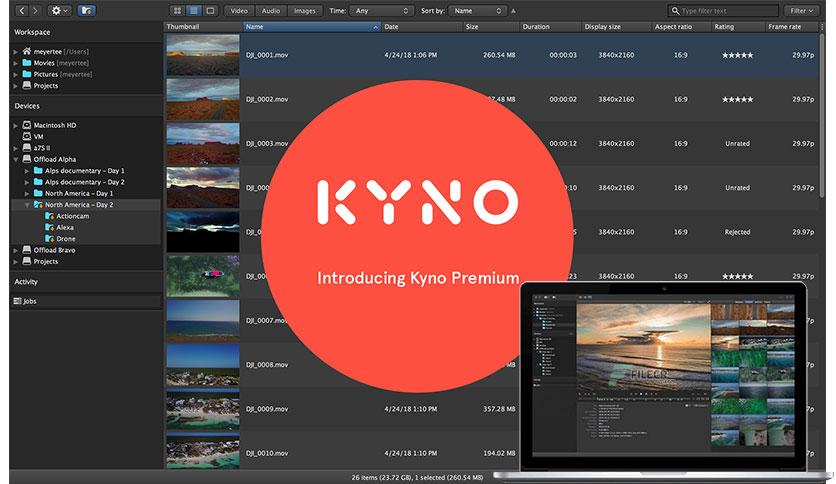Open the Drone subfolder icon
Image resolution: width=836 pixels, height=484 pixels.
[x=50, y=238]
